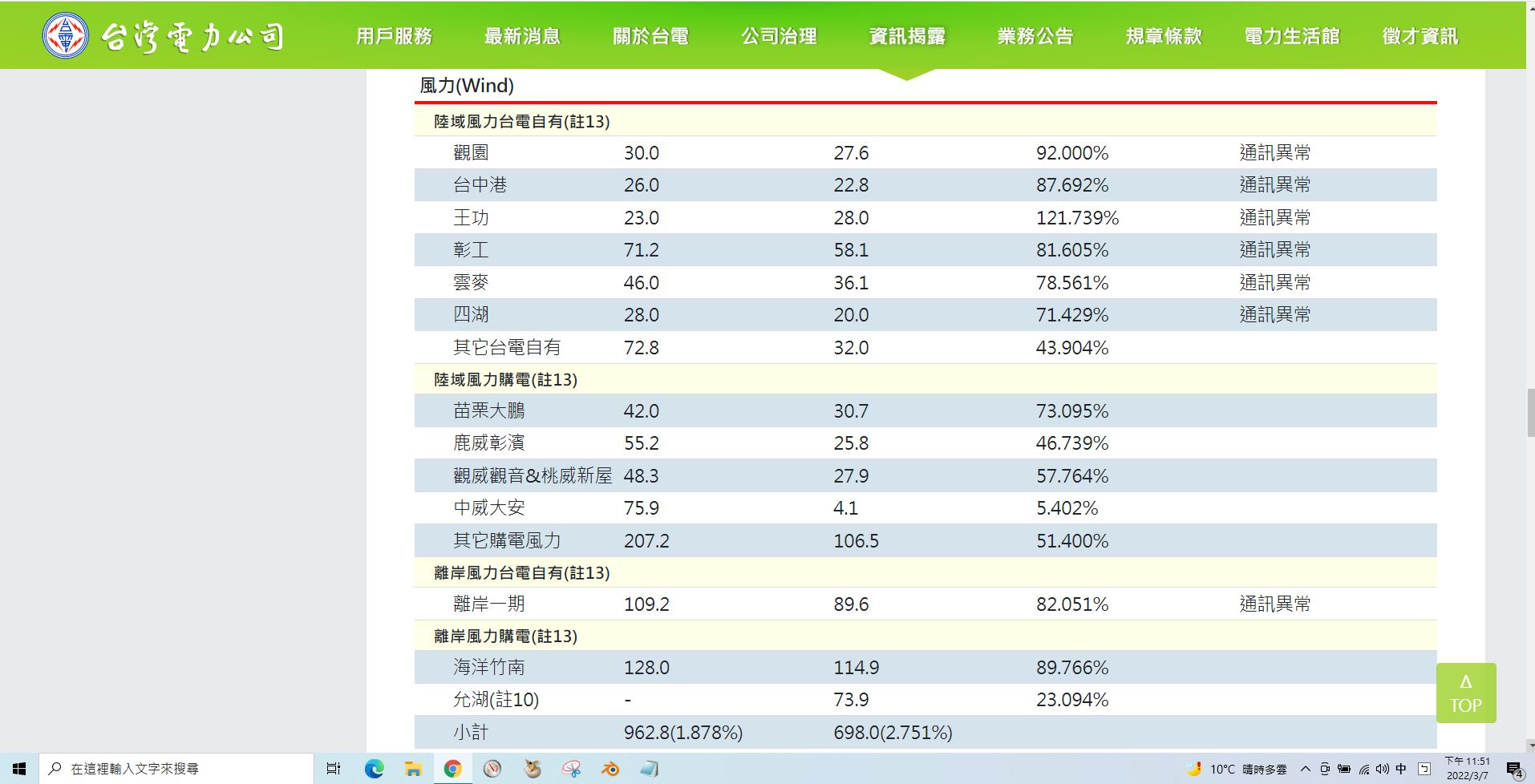
Task: Open the 徵才資訊 menu
Action: pyautogui.click(x=1420, y=36)
